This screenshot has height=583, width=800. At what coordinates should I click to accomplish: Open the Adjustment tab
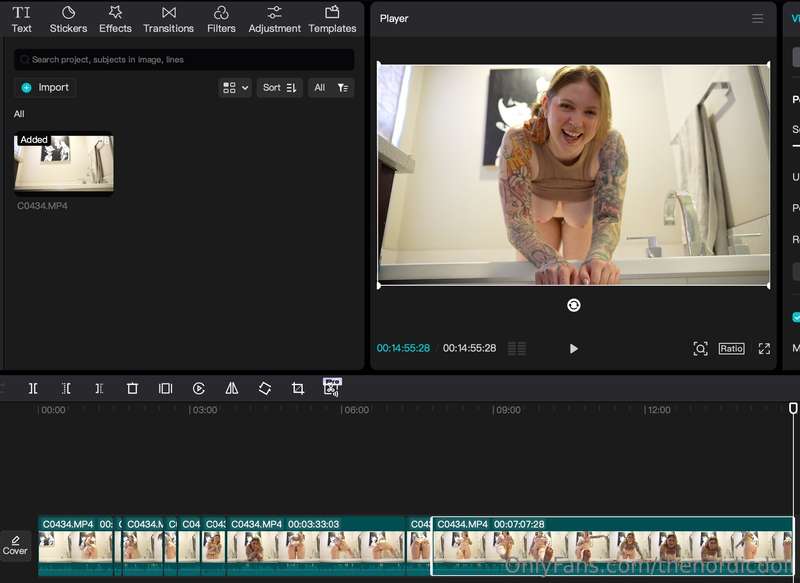274,19
